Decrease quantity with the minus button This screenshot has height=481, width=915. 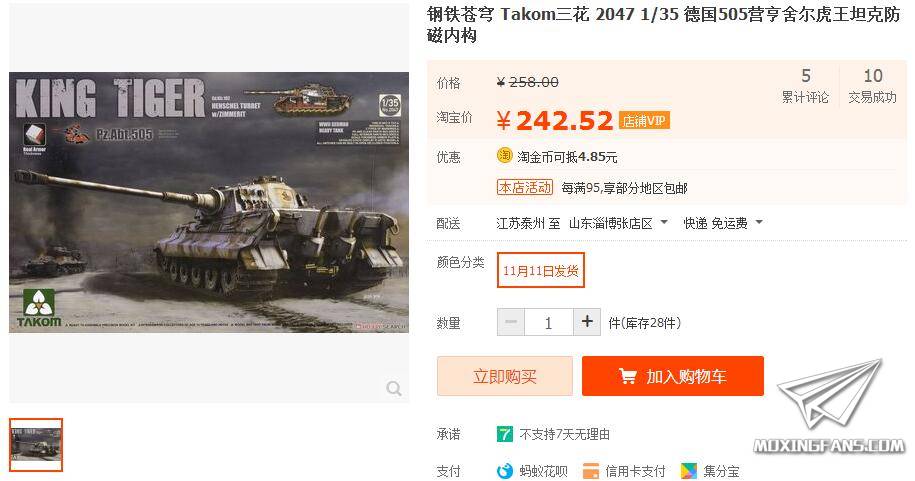pyautogui.click(x=511, y=322)
